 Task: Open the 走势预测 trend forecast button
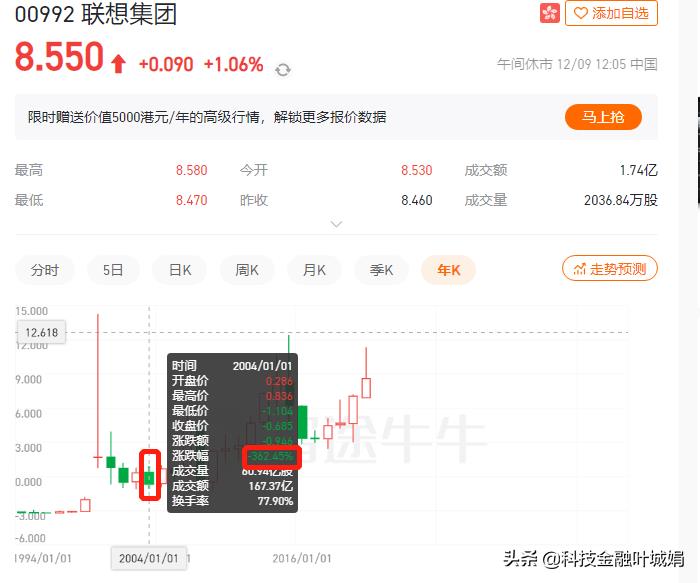(x=610, y=268)
